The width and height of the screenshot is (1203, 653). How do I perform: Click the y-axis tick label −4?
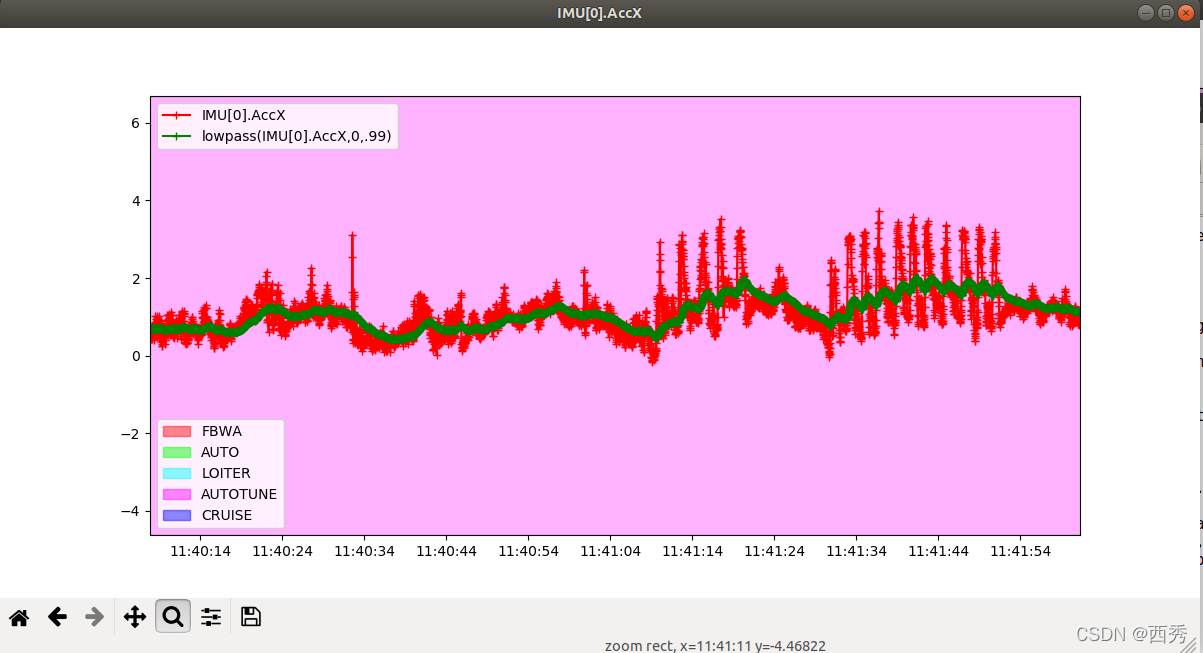[130, 511]
